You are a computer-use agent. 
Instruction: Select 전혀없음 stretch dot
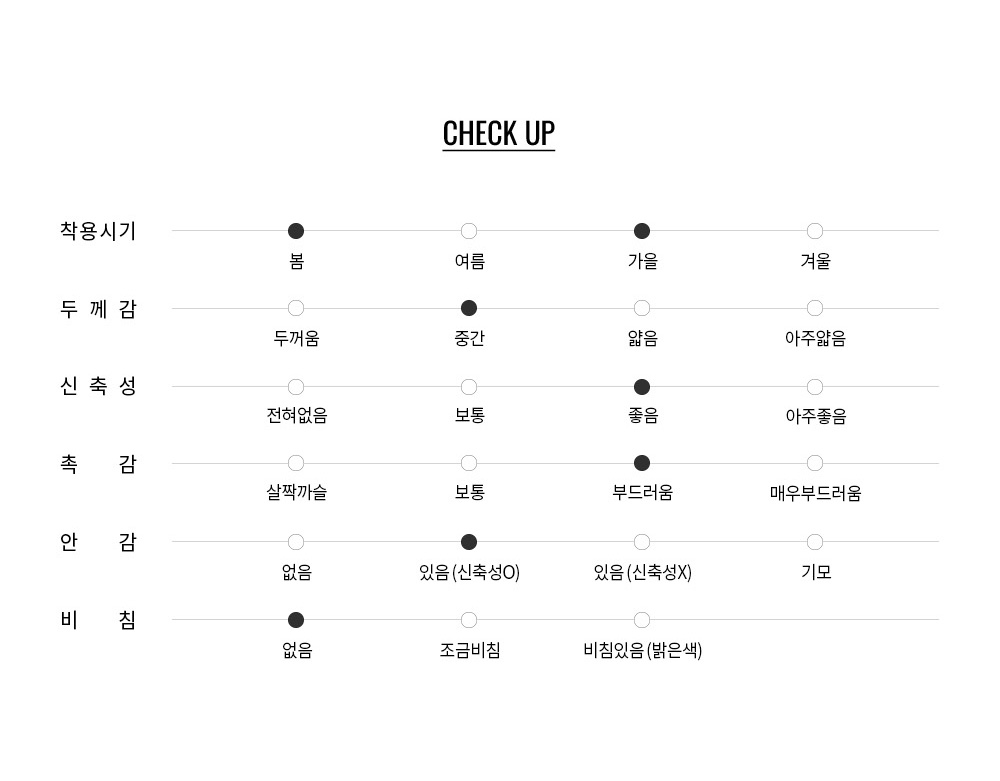click(296, 387)
